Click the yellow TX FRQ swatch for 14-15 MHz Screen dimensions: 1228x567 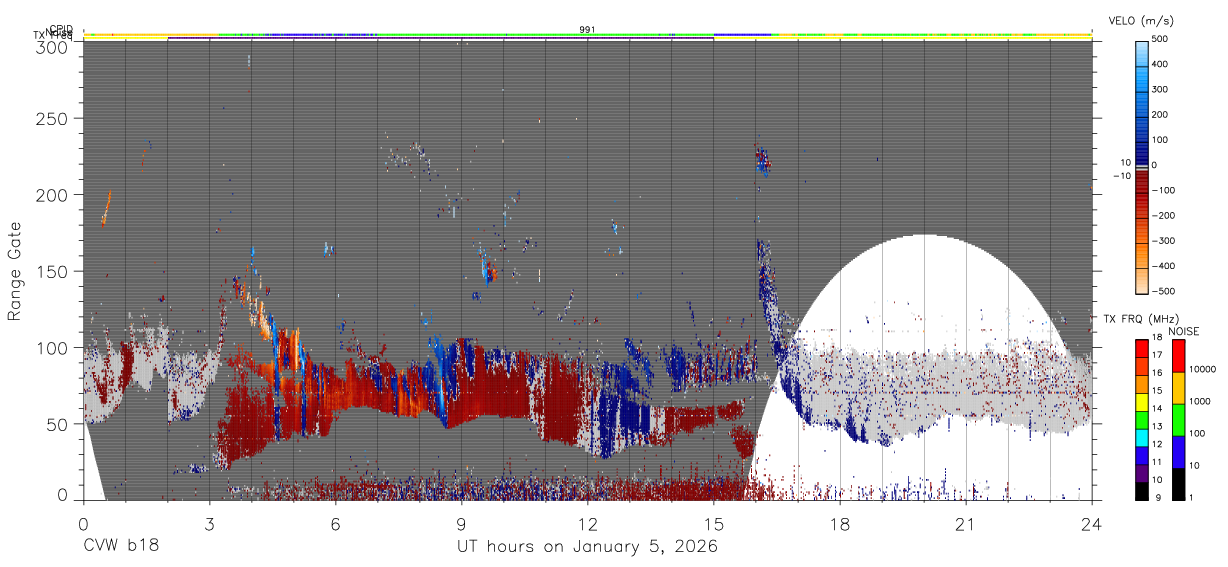point(1142,401)
